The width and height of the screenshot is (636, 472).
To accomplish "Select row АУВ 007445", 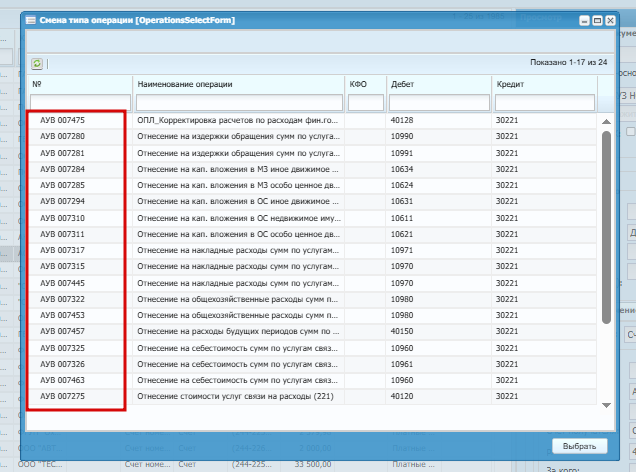I will [x=312, y=283].
